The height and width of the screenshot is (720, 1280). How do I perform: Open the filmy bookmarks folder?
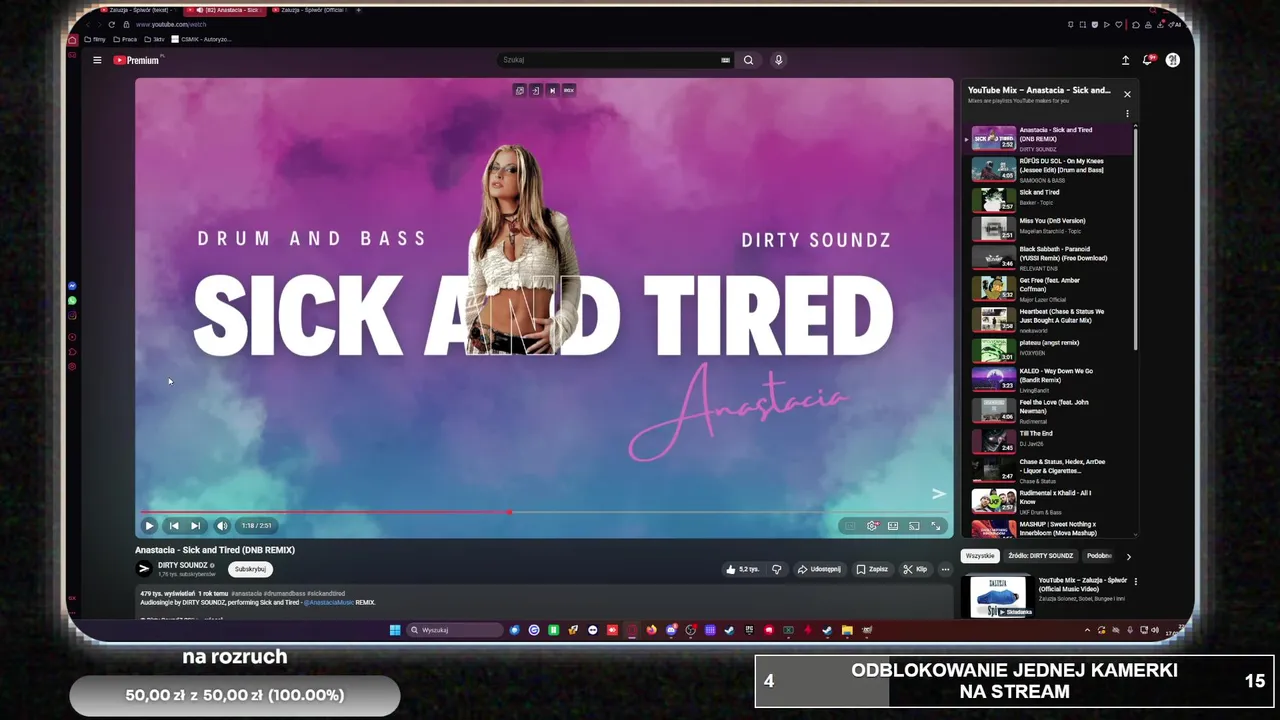(x=95, y=39)
